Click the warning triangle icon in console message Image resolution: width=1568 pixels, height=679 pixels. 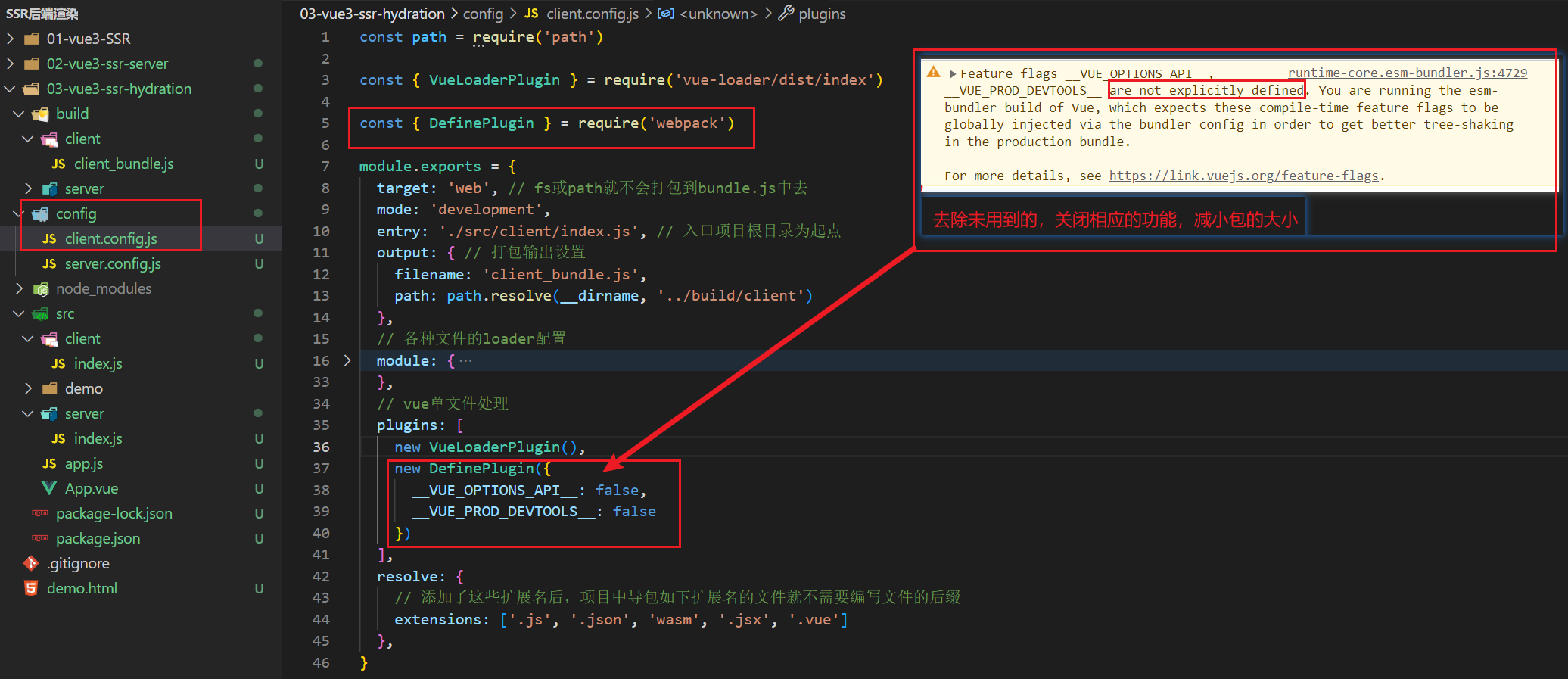pos(933,72)
